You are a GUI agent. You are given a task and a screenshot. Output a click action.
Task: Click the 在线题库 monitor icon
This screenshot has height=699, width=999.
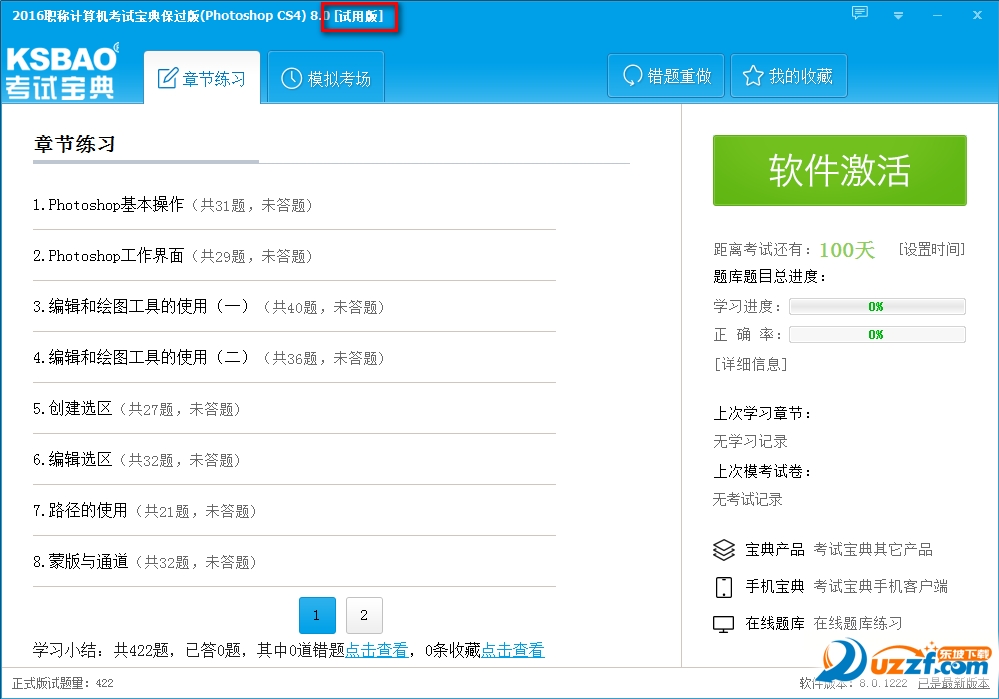(x=724, y=624)
